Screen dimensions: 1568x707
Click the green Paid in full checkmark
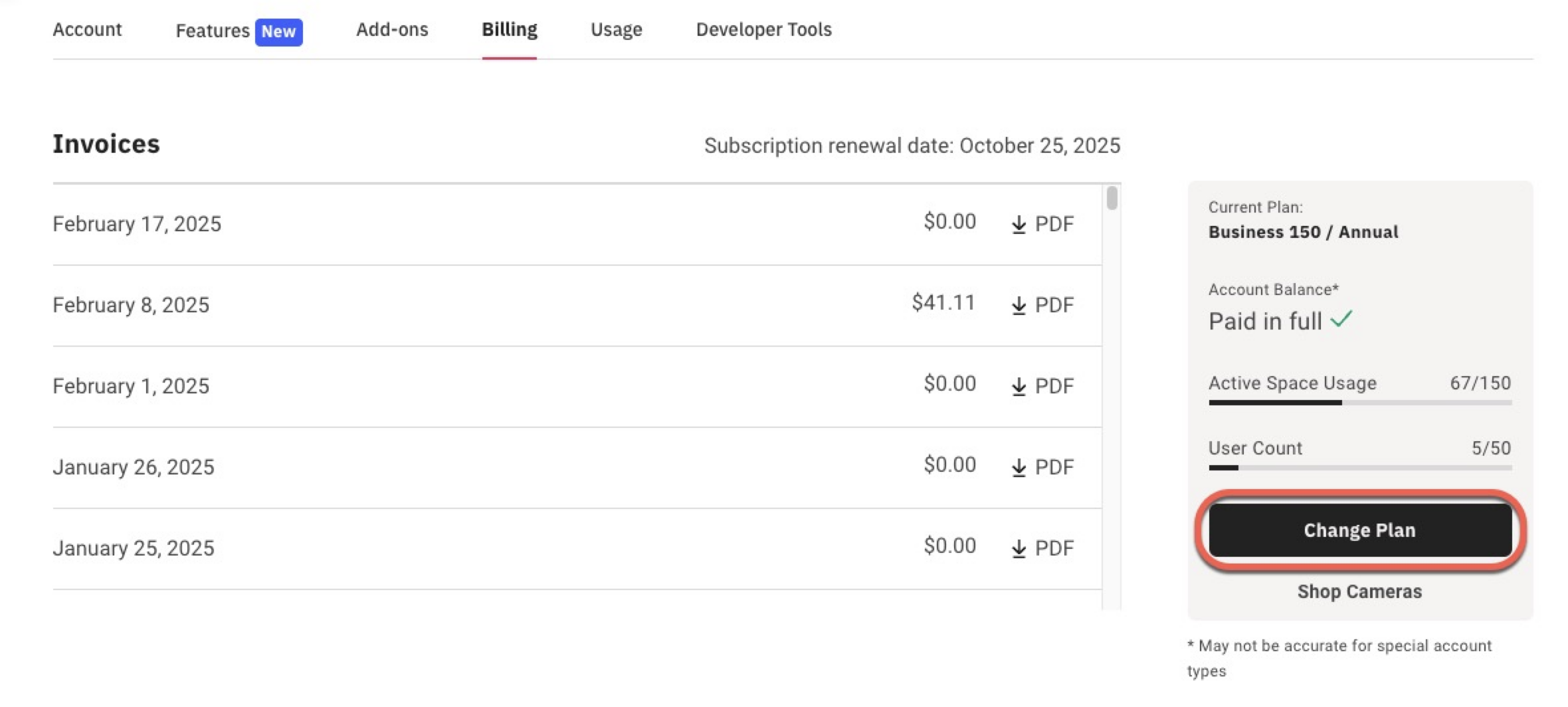1341,320
